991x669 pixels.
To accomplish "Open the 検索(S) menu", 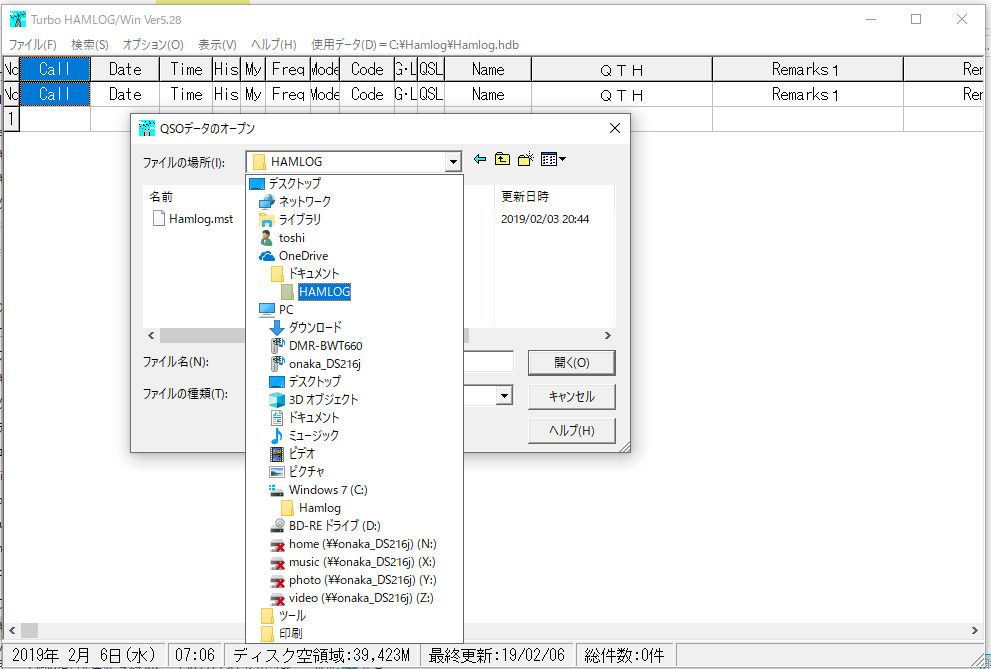I will point(90,45).
